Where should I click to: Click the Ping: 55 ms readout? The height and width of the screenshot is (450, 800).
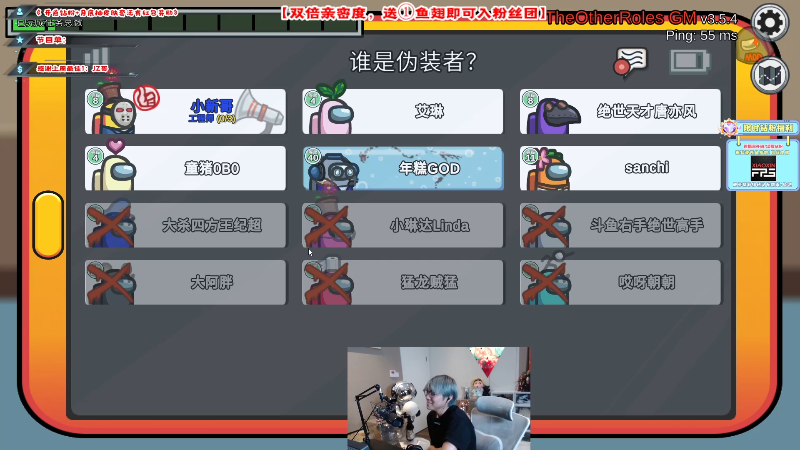pyautogui.click(x=702, y=35)
